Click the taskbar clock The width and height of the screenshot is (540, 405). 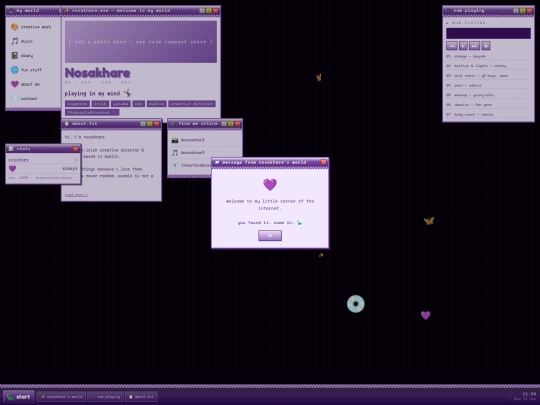click(x=525, y=396)
